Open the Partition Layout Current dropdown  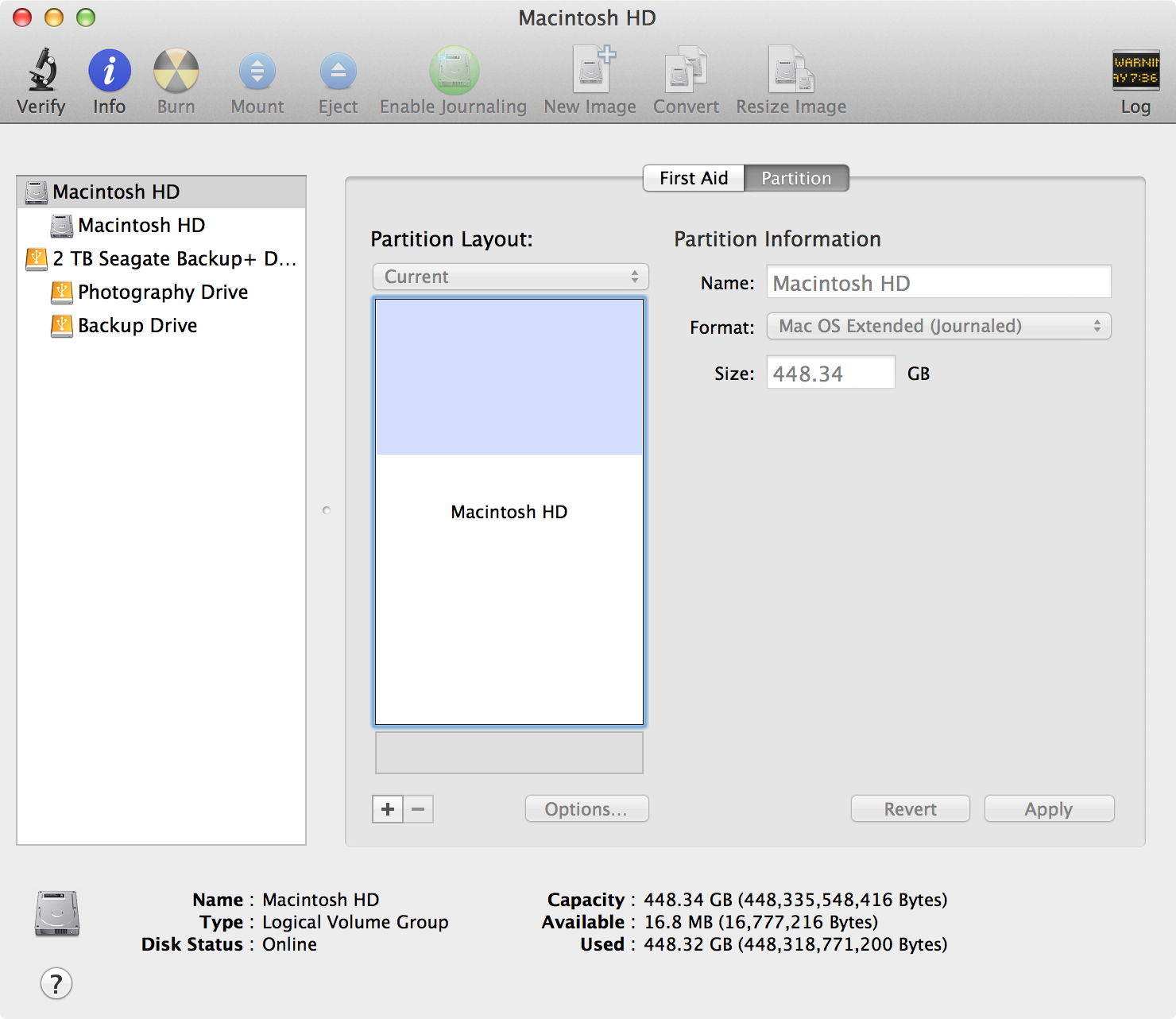511,277
